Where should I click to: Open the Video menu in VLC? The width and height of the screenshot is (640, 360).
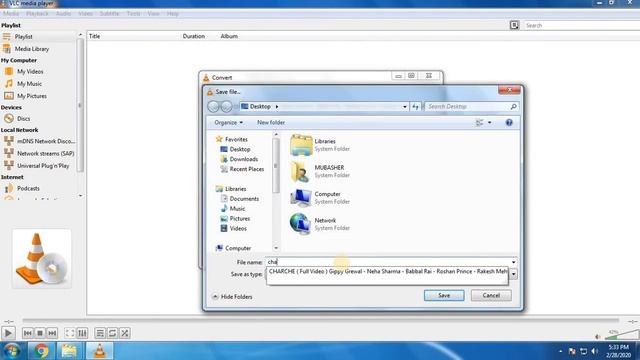[x=85, y=13]
